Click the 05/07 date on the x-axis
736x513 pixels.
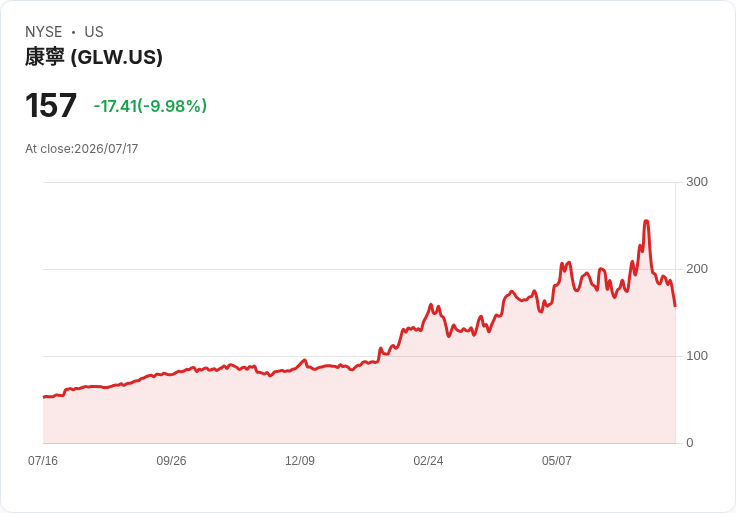557,460
